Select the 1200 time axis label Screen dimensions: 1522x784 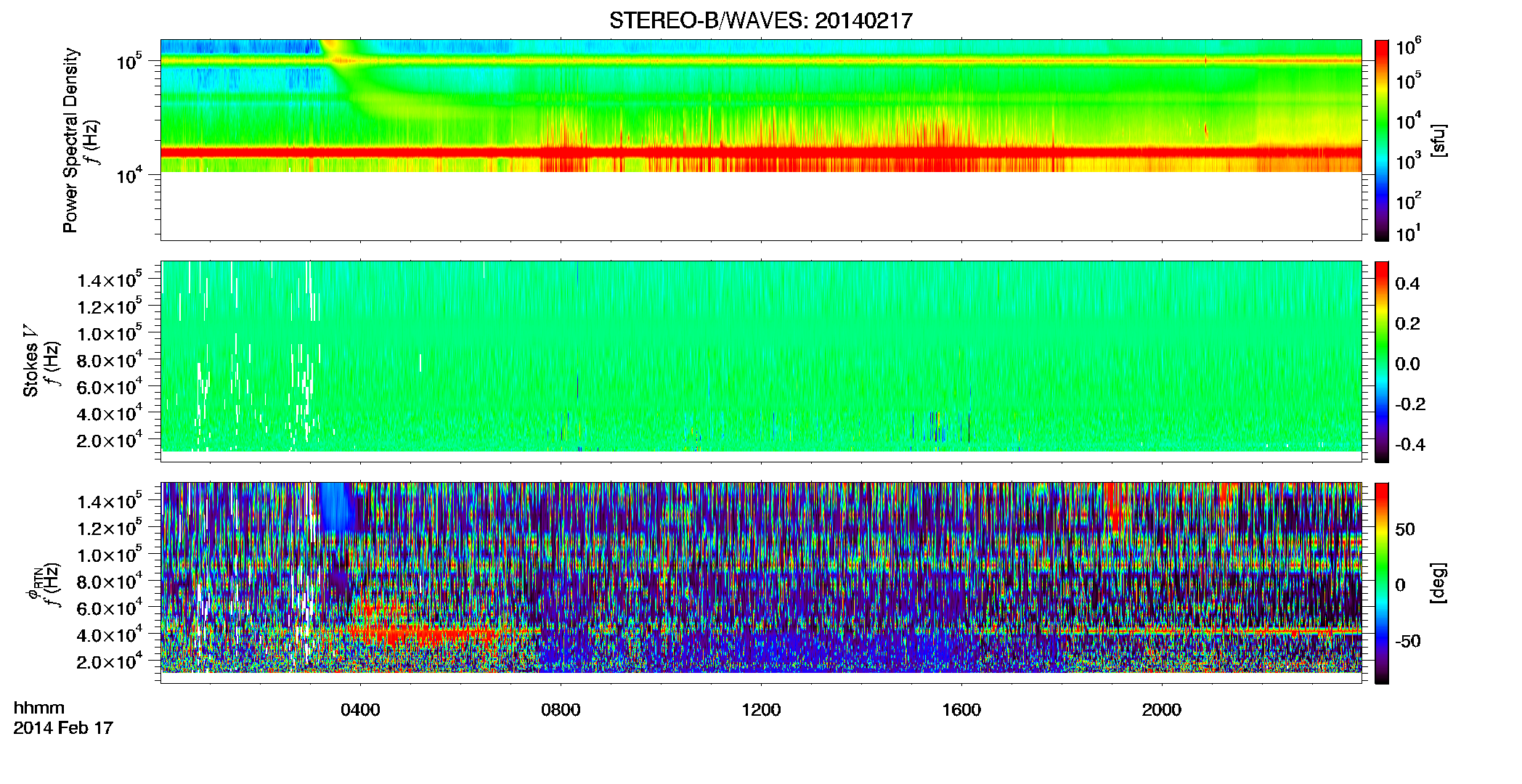click(x=761, y=710)
